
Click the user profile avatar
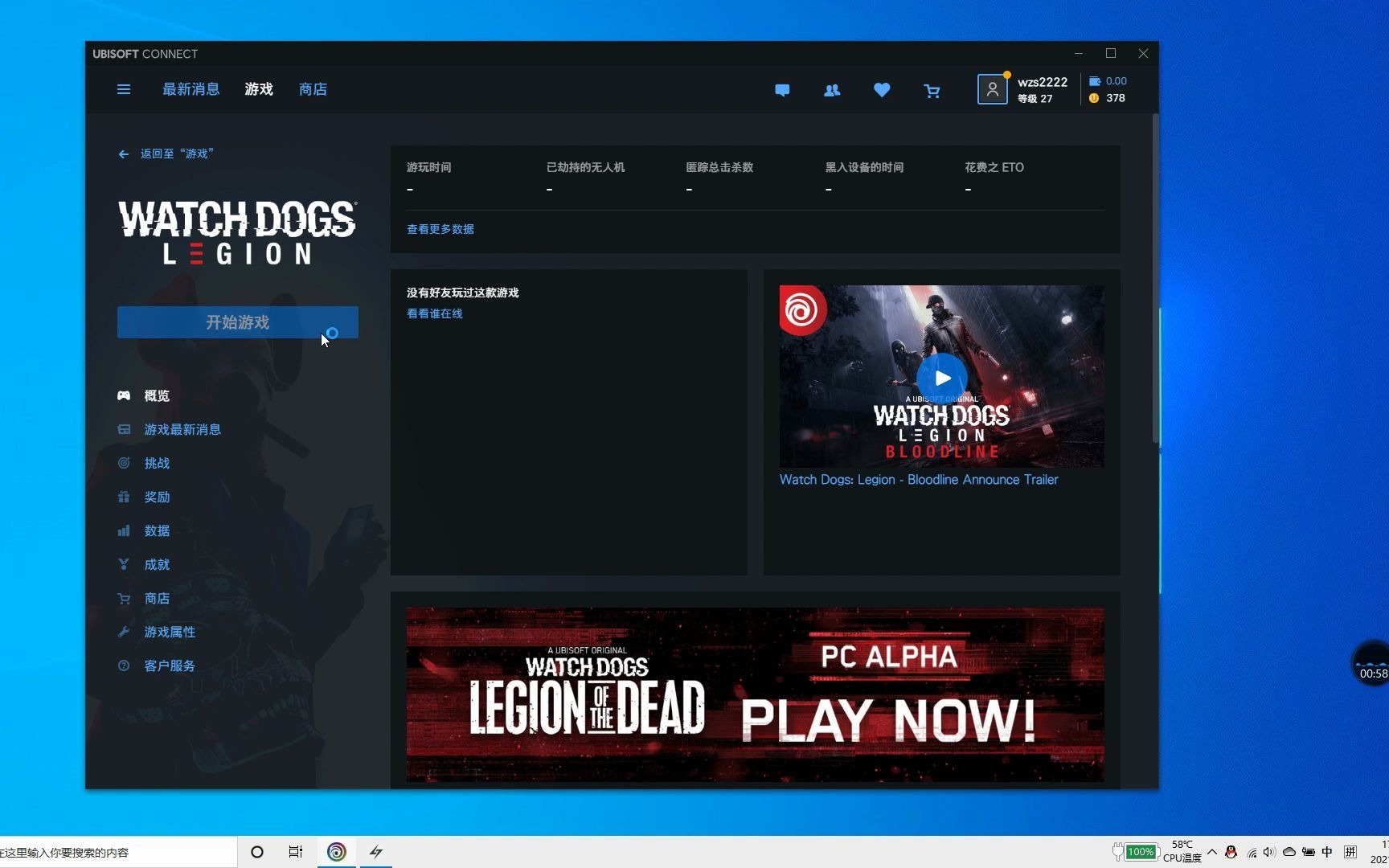tap(992, 89)
